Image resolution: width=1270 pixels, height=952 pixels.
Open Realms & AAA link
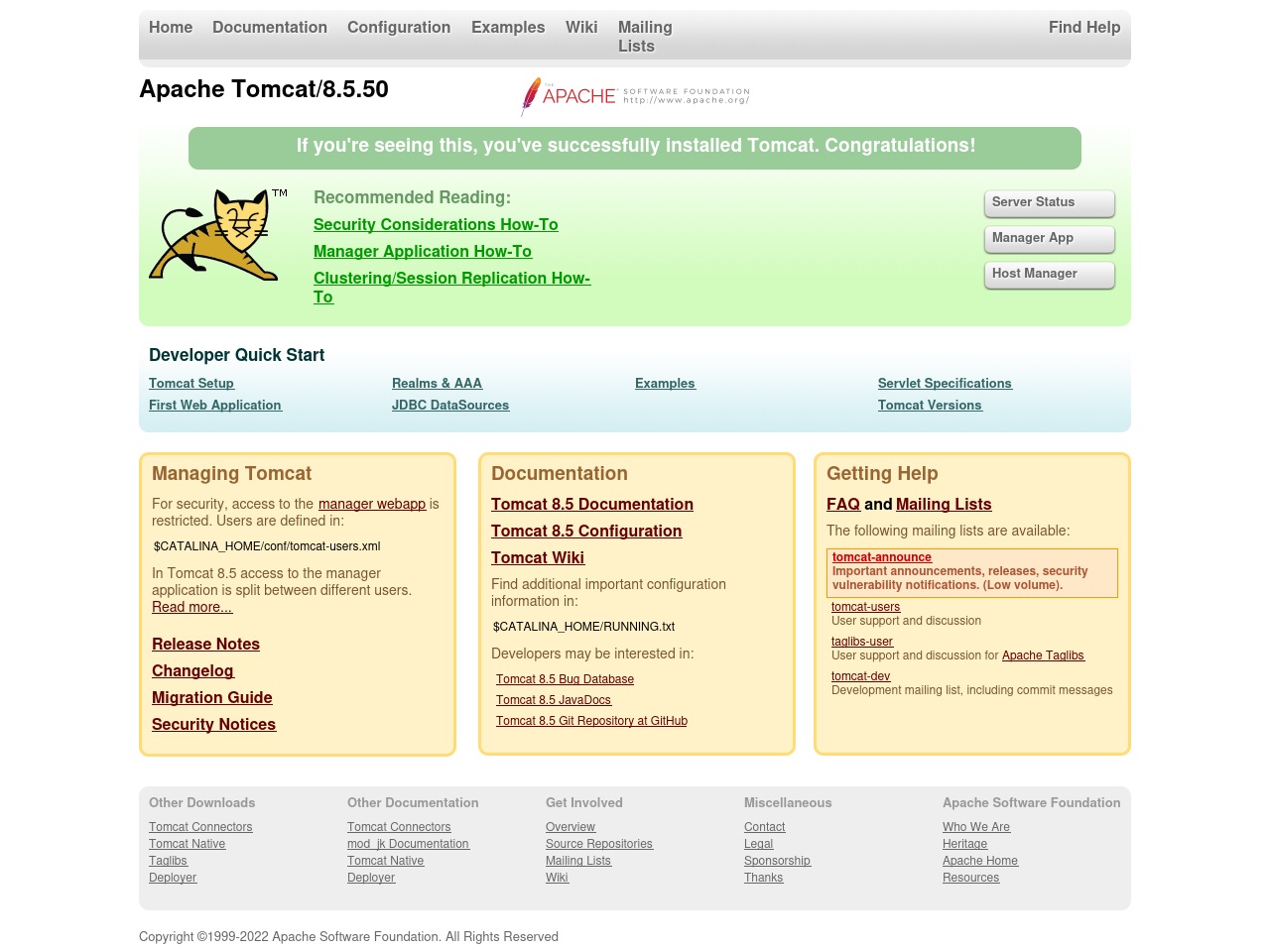437,384
